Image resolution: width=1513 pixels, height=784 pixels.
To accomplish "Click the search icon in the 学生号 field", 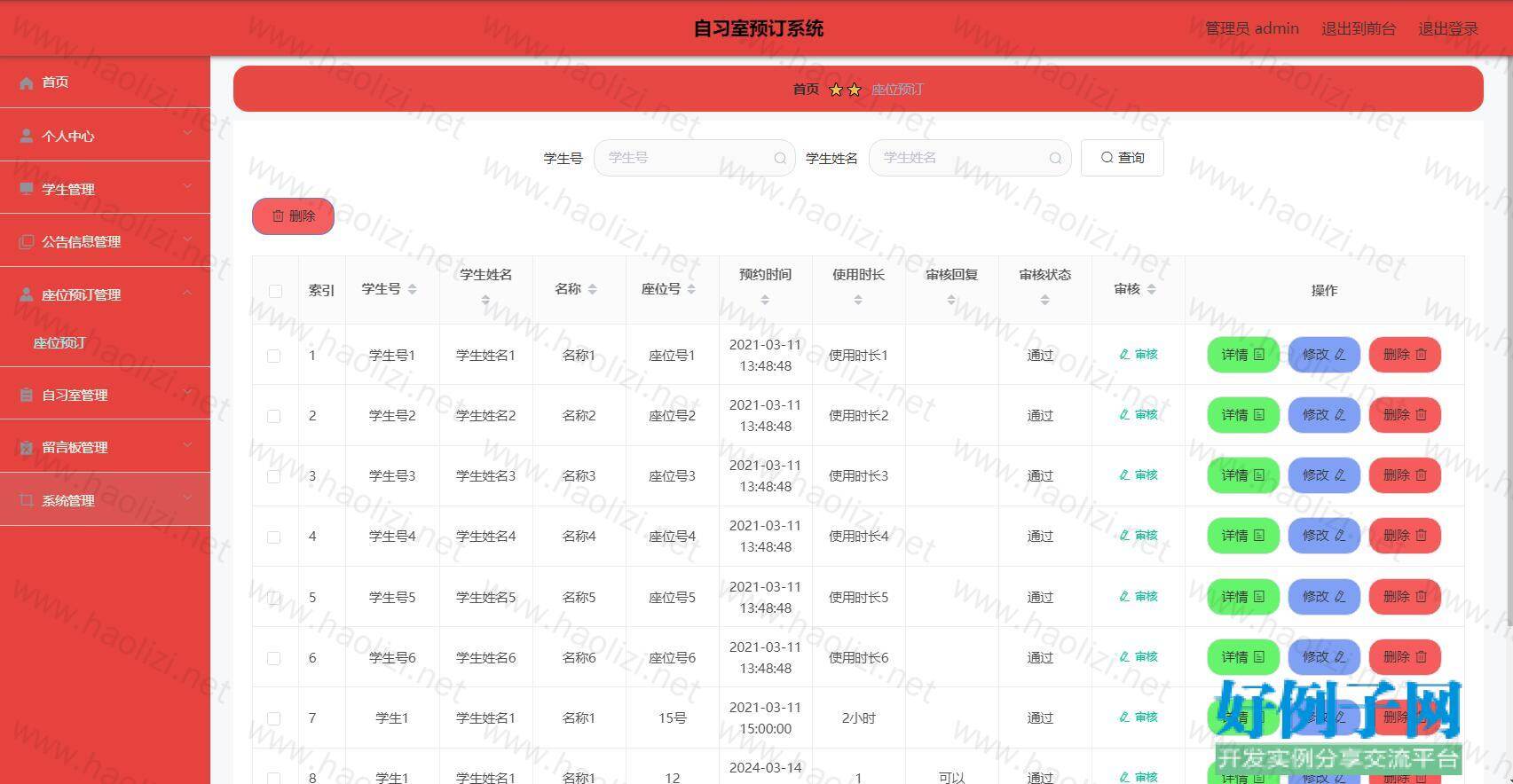I will 779,158.
